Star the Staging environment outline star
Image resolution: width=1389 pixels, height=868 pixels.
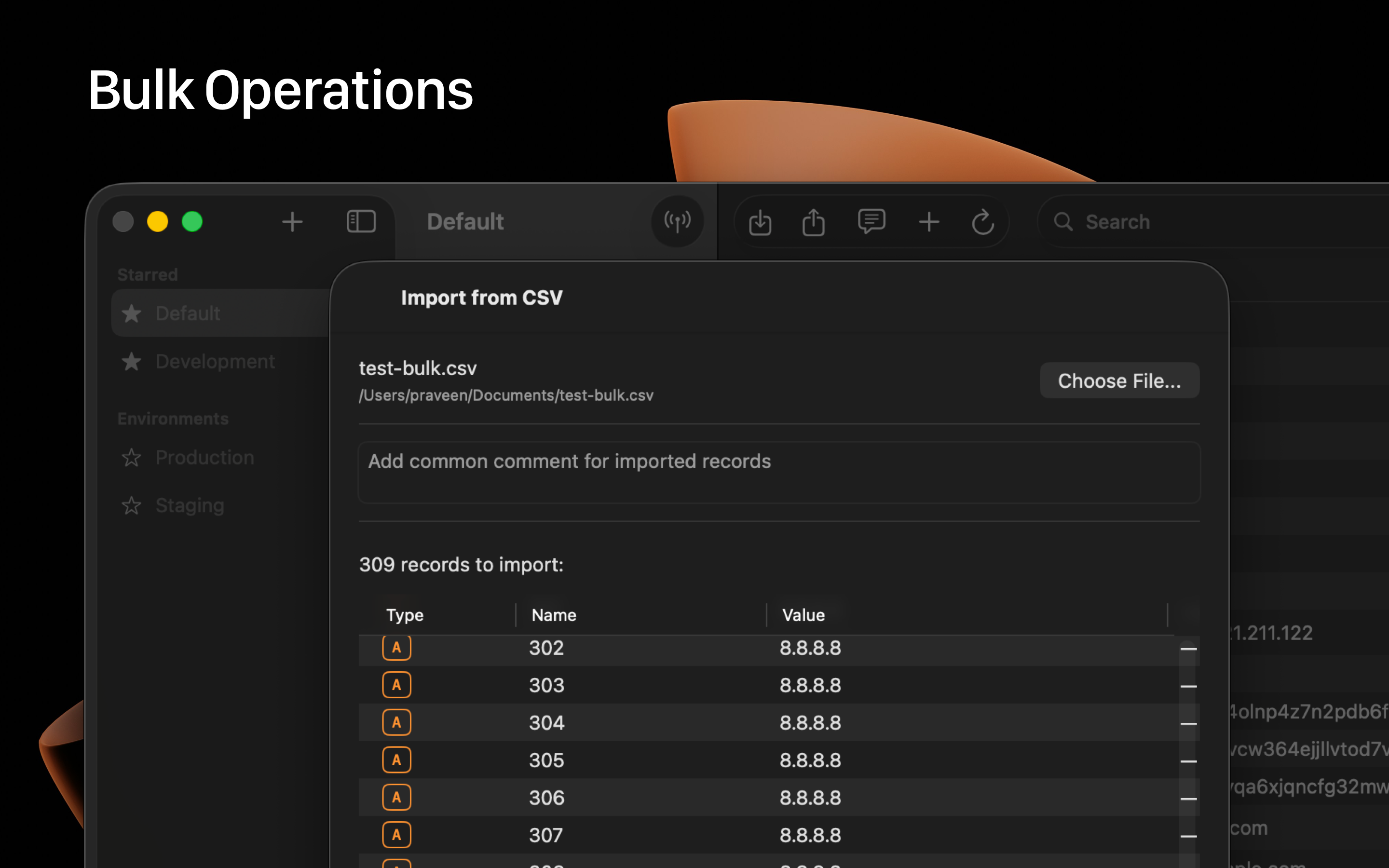coord(132,505)
